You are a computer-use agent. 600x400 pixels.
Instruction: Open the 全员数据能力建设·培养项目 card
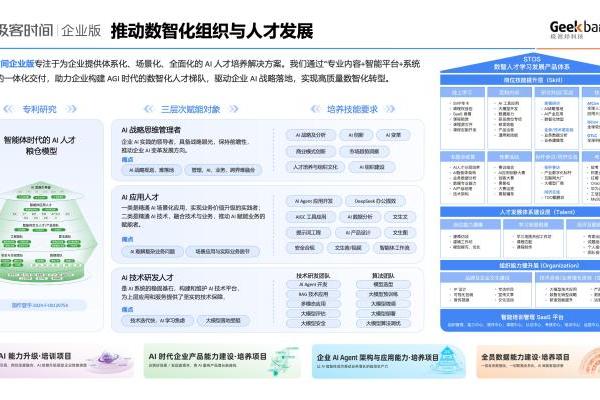click(538, 360)
